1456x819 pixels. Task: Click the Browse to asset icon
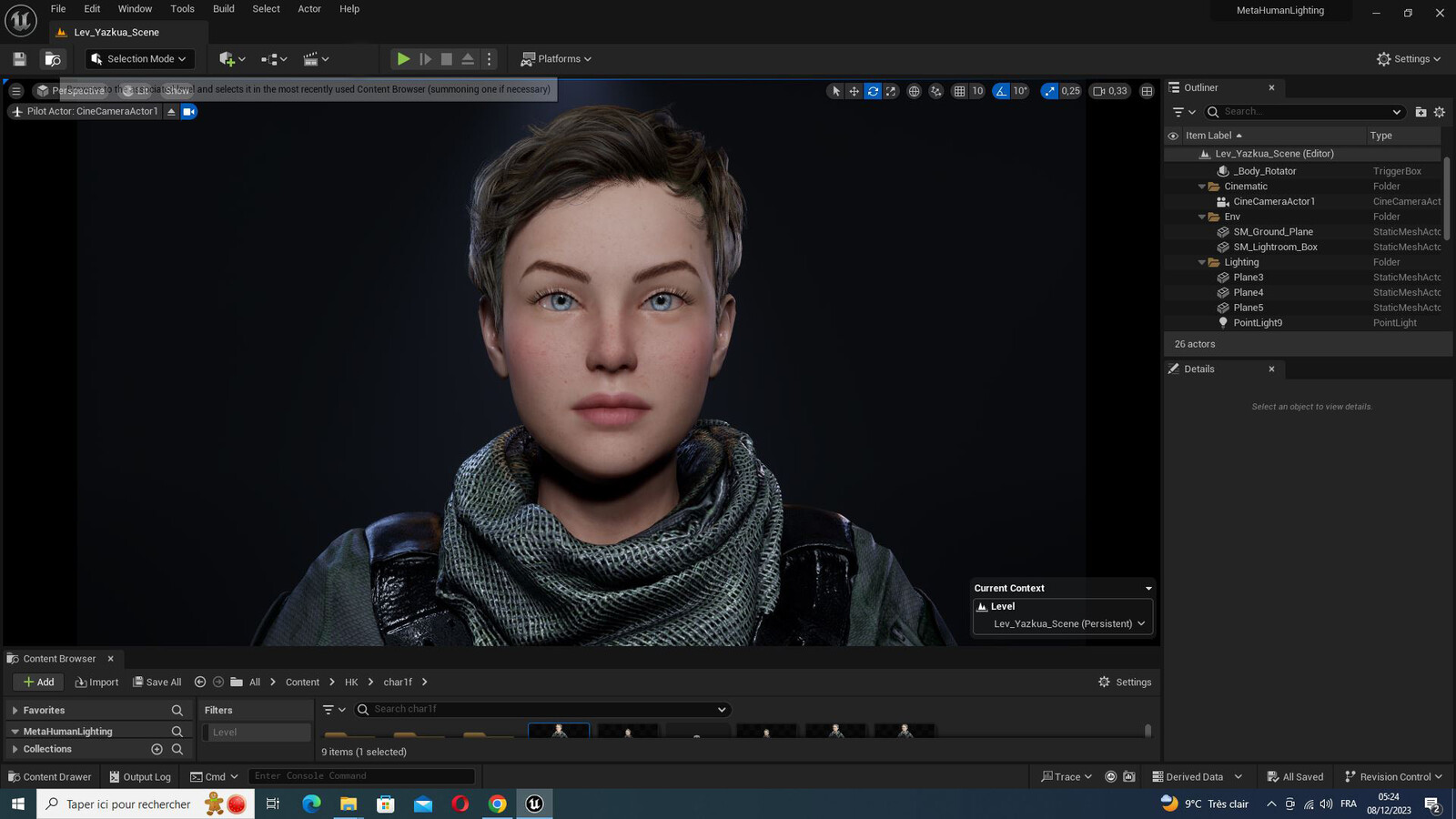pos(53,59)
